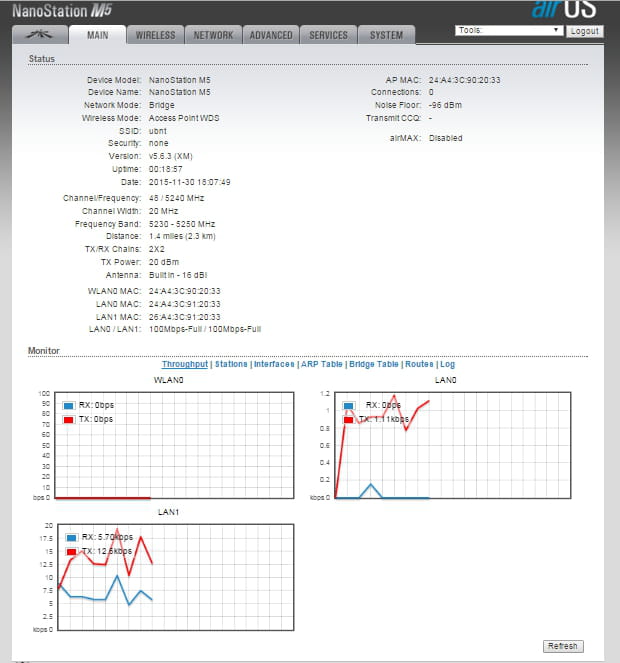Expand the Tools dropdown menu
620x663 pixels.
[509, 30]
